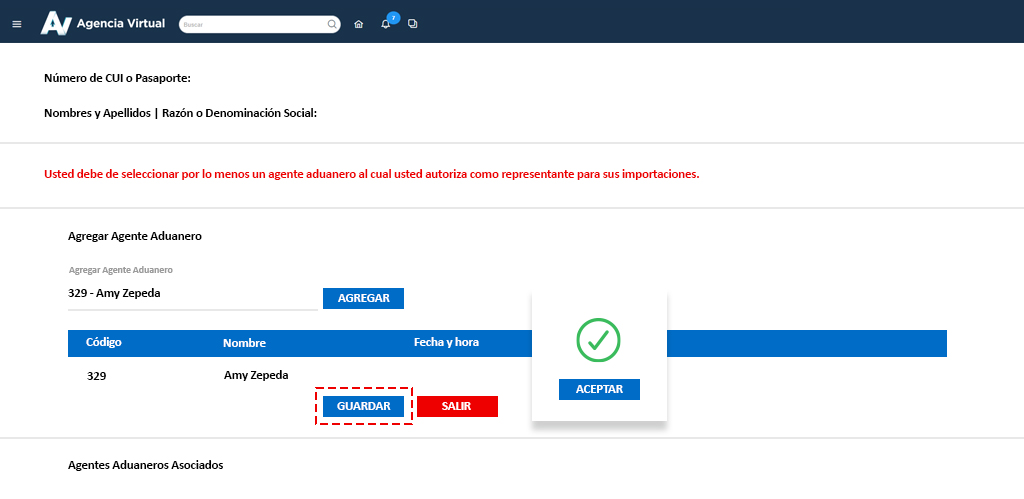Screen dimensions: 1024x499
Task: Click the Código column header
Action: point(104,342)
